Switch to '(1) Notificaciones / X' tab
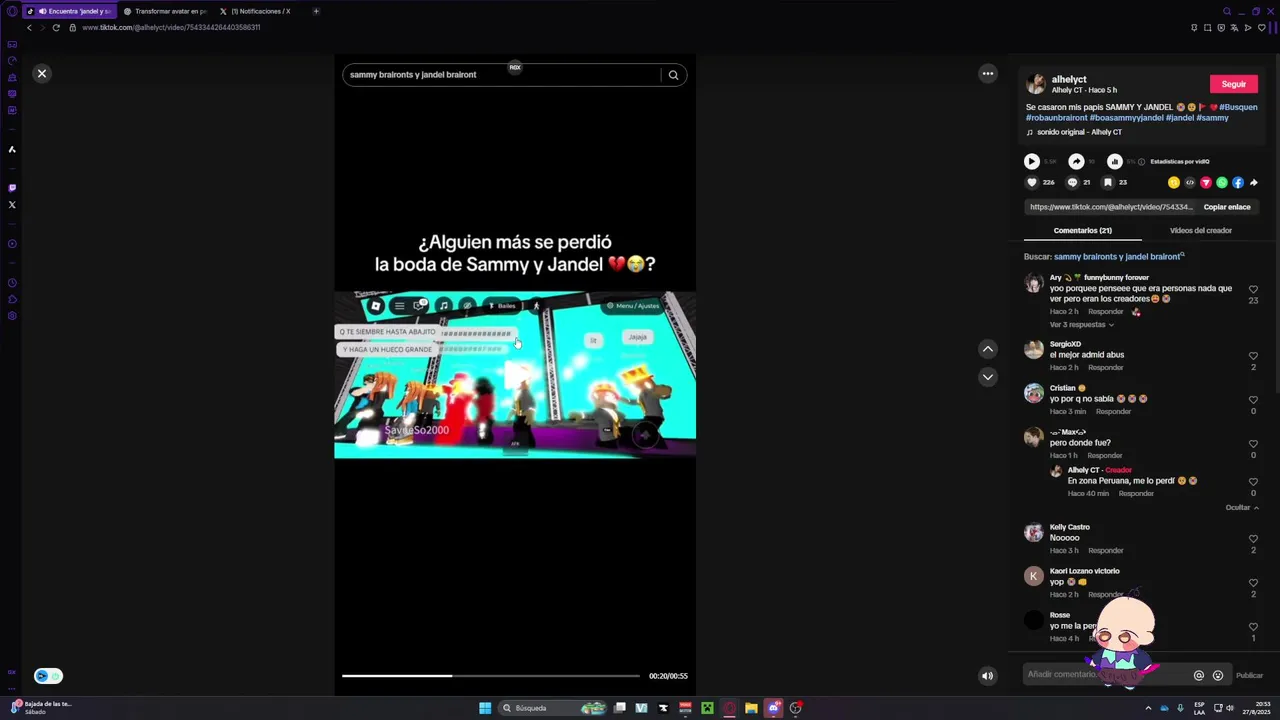 click(x=258, y=11)
